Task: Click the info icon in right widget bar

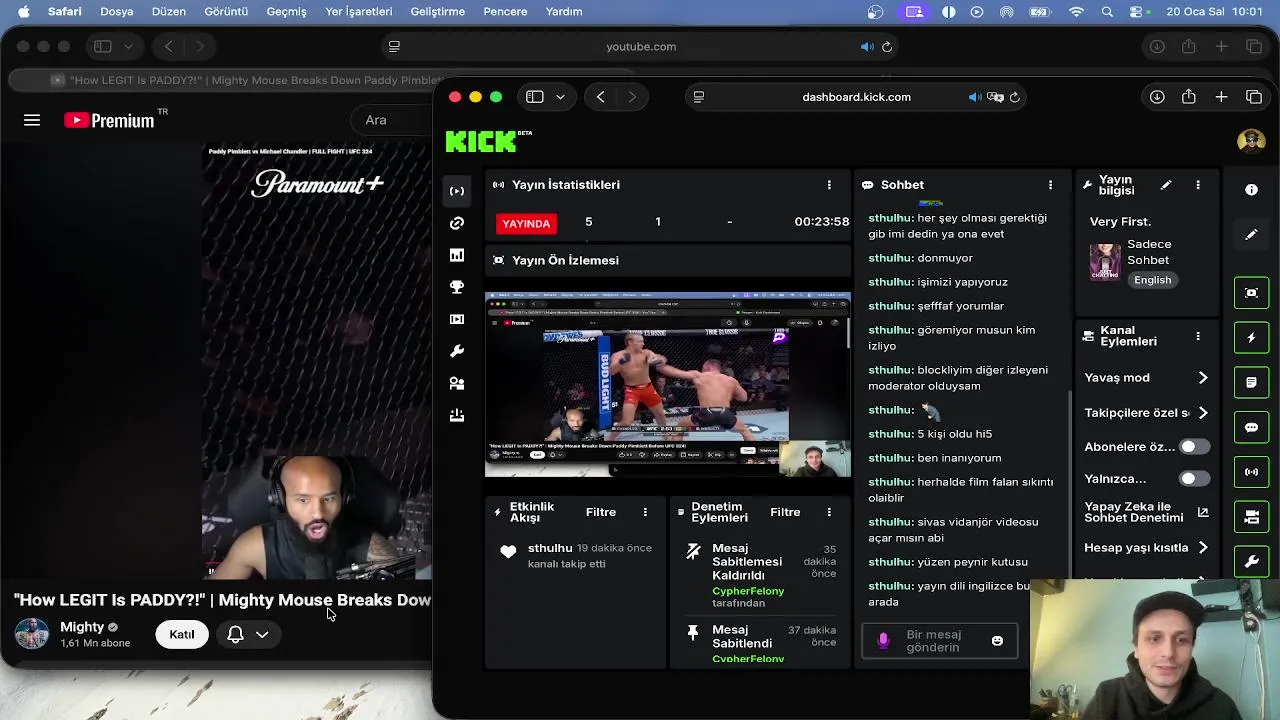Action: [1251, 190]
